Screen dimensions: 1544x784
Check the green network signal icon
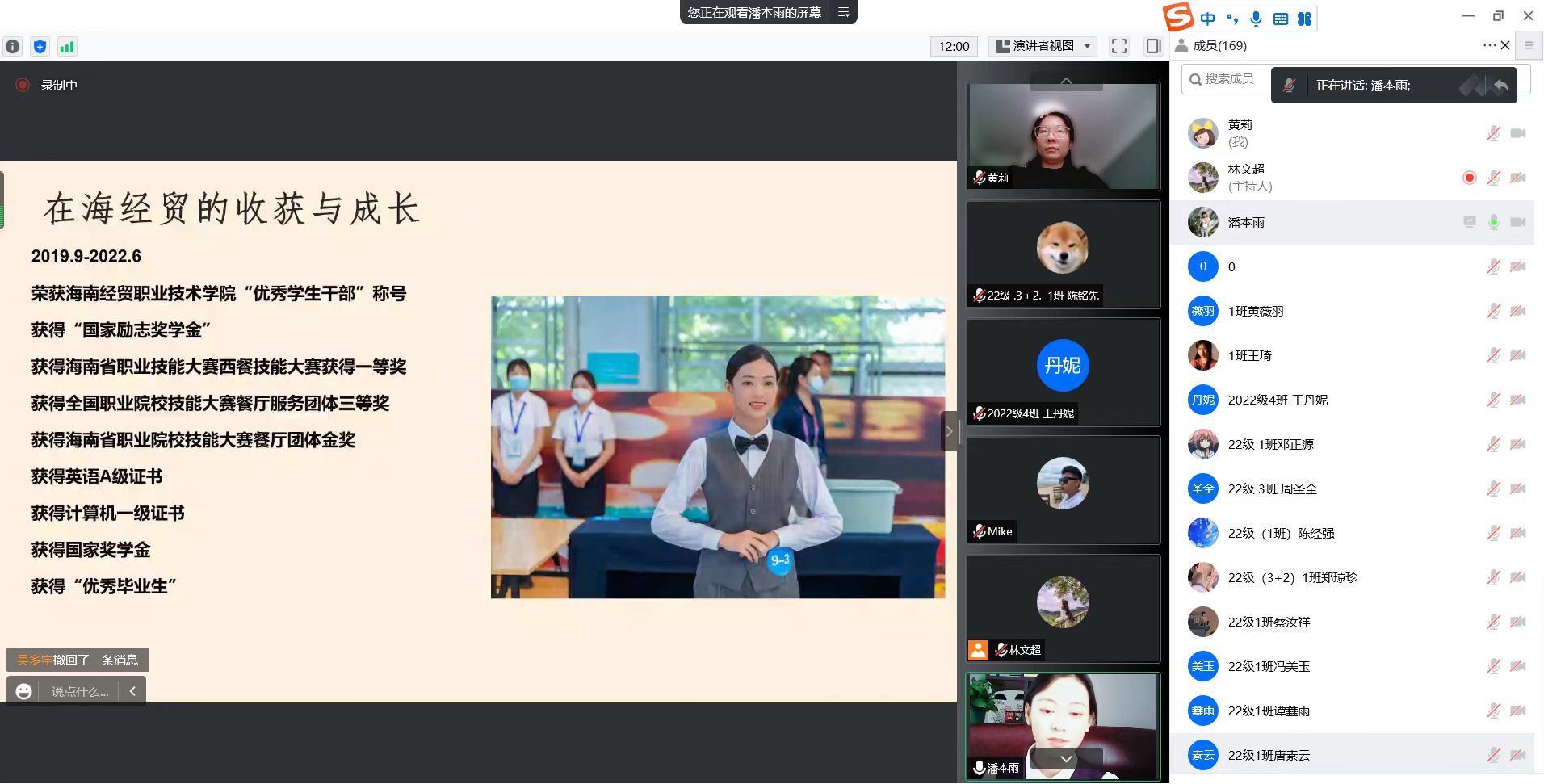click(x=67, y=47)
